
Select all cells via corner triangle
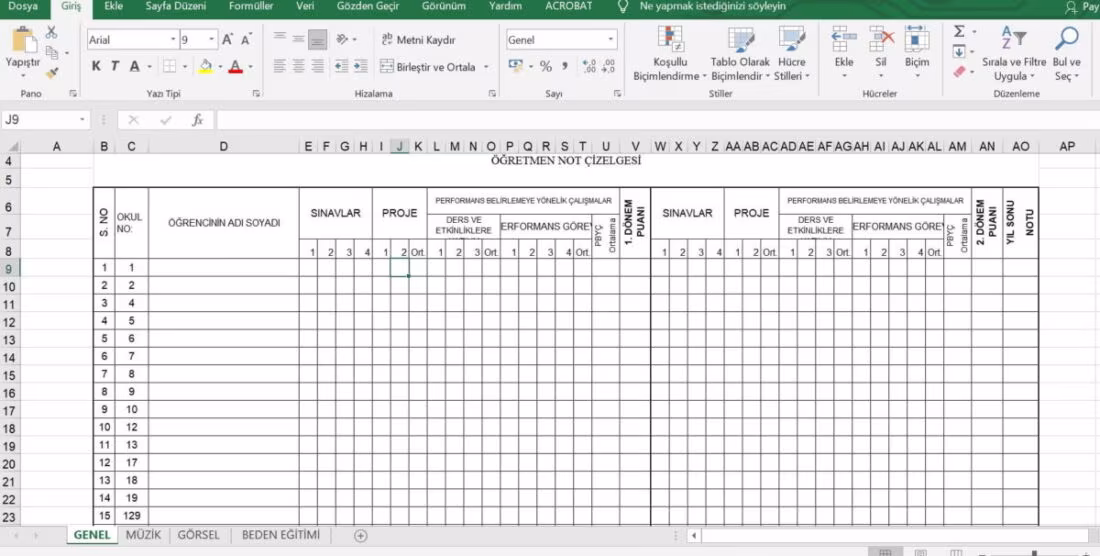(x=11, y=147)
